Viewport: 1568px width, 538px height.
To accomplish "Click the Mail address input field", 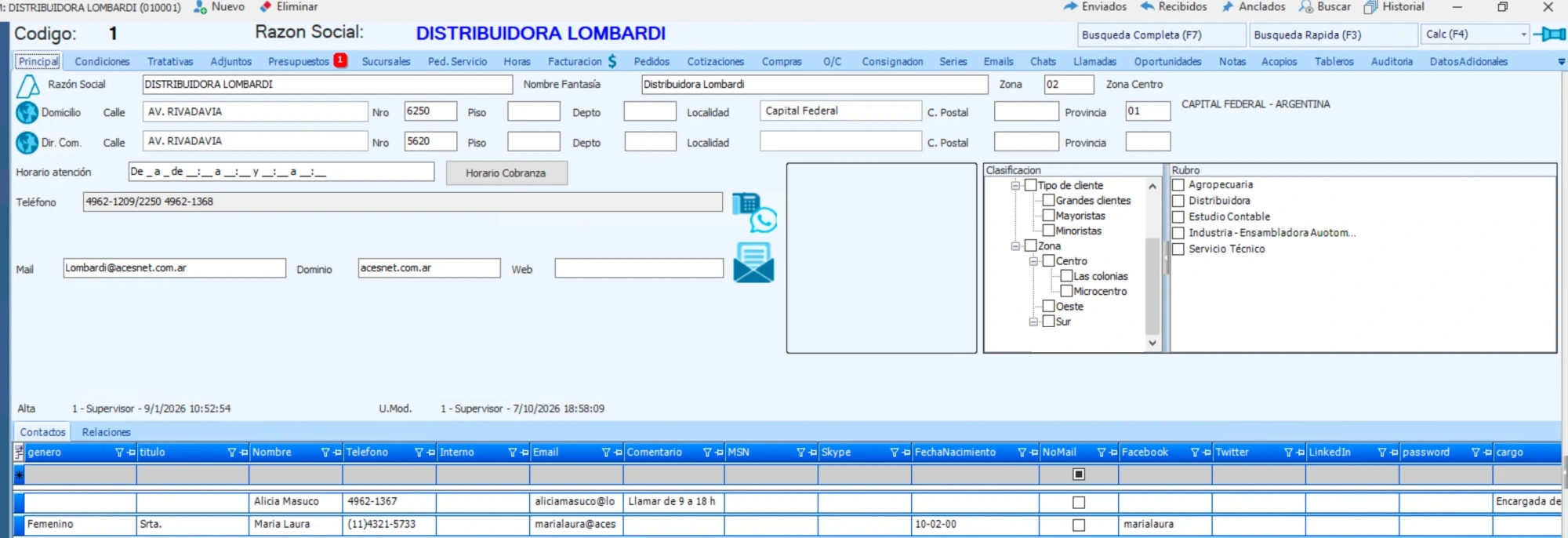I will [x=174, y=268].
